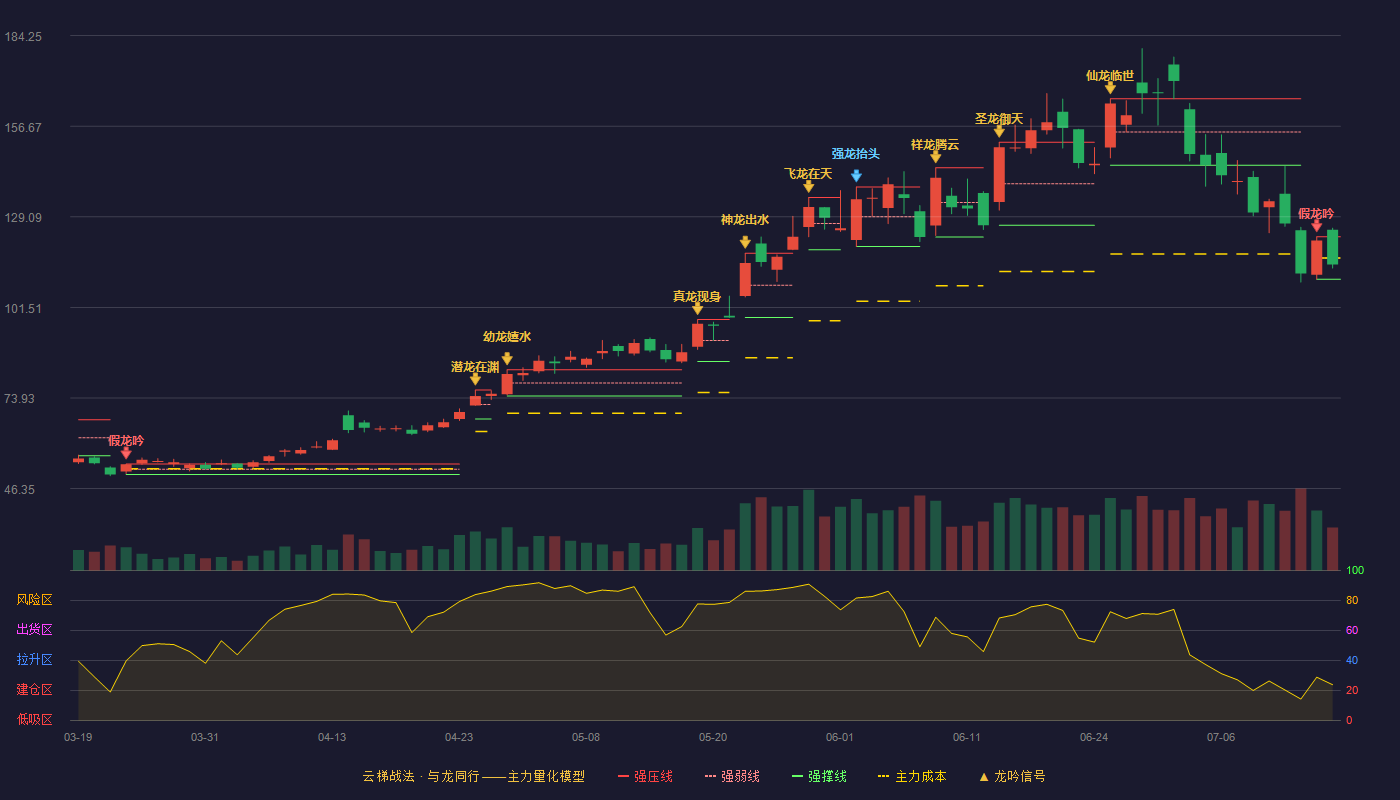Select the blue 强龙抬头 arrow marker
Image resolution: width=1400 pixels, height=800 pixels.
click(x=856, y=176)
